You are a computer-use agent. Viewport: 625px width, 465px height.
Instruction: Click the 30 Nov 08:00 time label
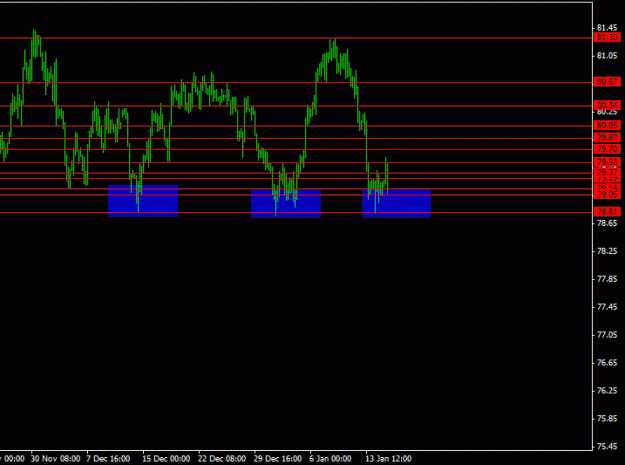click(55, 459)
